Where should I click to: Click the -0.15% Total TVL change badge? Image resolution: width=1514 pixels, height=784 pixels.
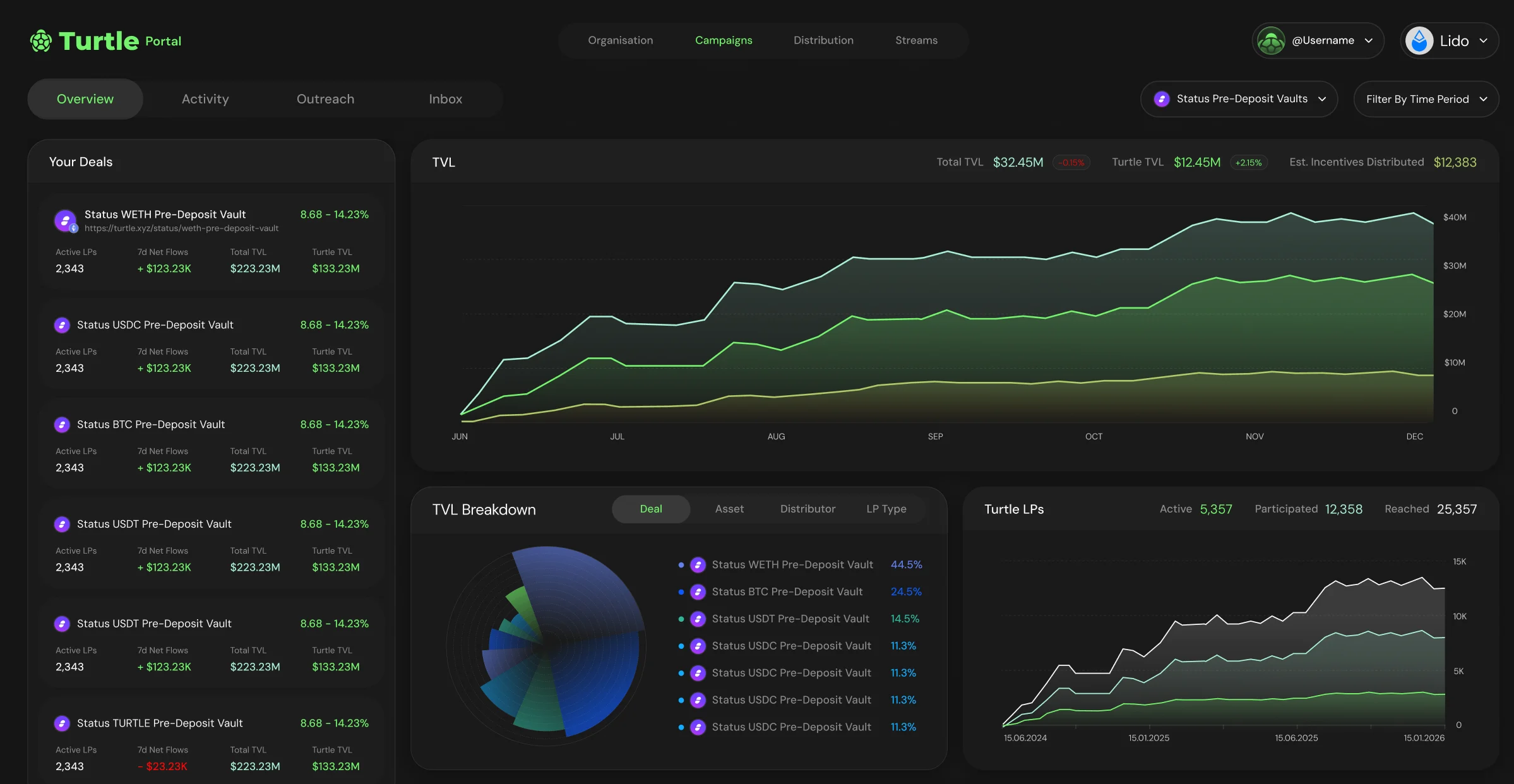[x=1071, y=163]
